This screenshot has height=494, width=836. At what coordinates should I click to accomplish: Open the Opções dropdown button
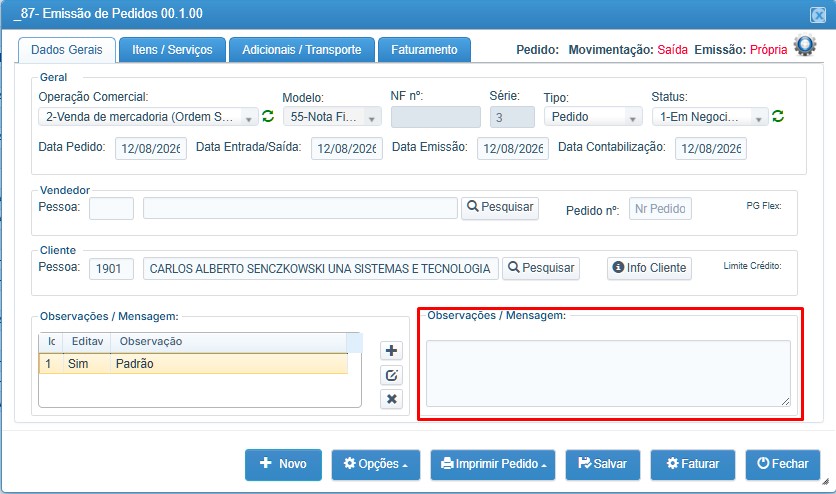coord(376,464)
